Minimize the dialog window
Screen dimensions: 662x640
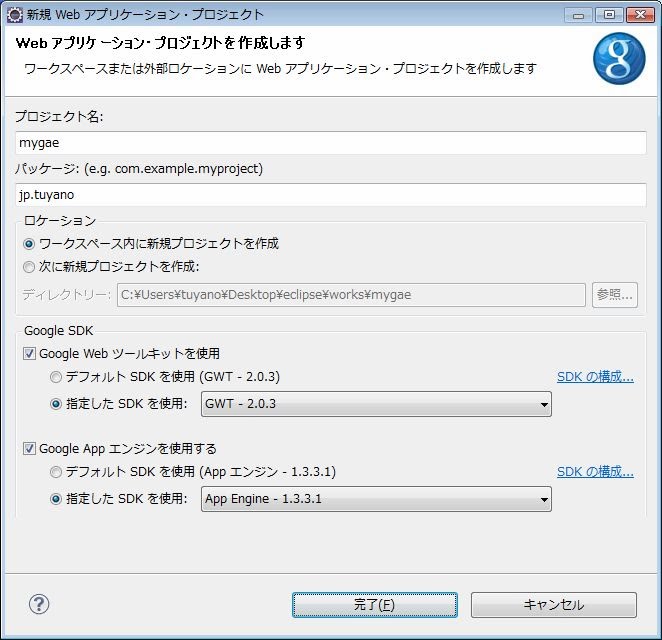(x=580, y=15)
